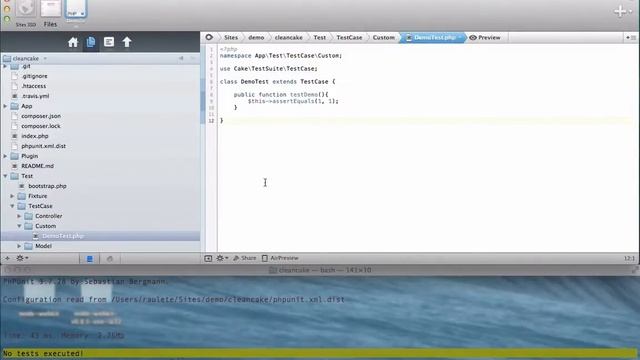Image resolution: width=640 pixels, height=360 pixels.
Task: Select index.php in the file list
Action: pos(35,136)
